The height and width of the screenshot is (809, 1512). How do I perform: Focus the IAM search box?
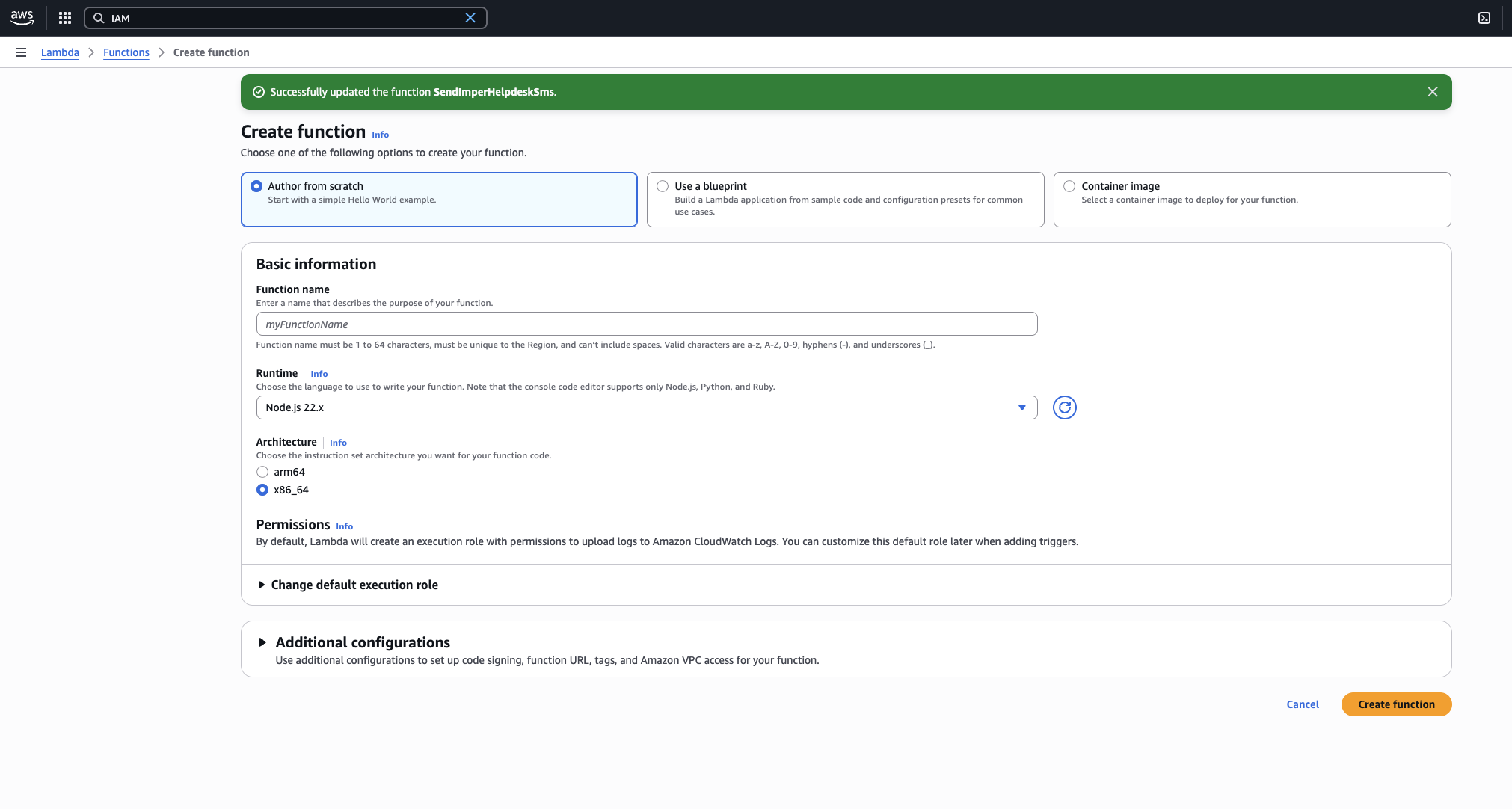click(286, 18)
